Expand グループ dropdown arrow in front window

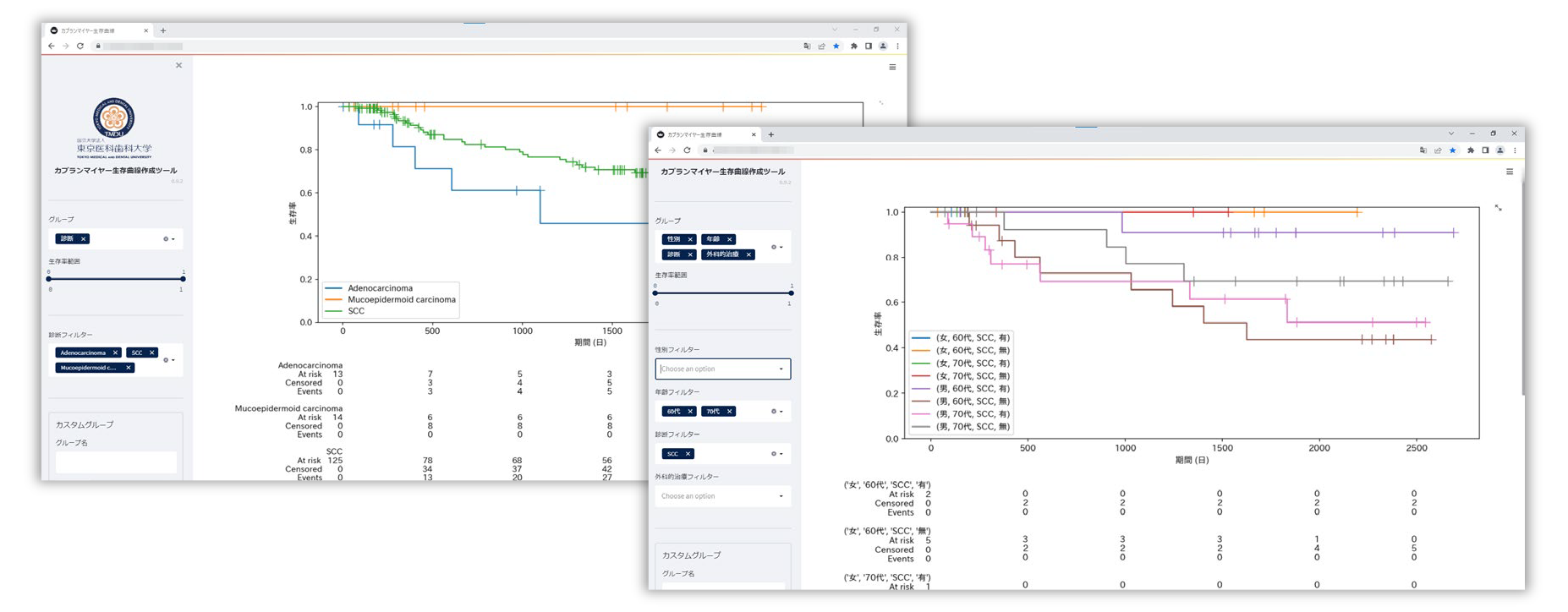pos(781,247)
